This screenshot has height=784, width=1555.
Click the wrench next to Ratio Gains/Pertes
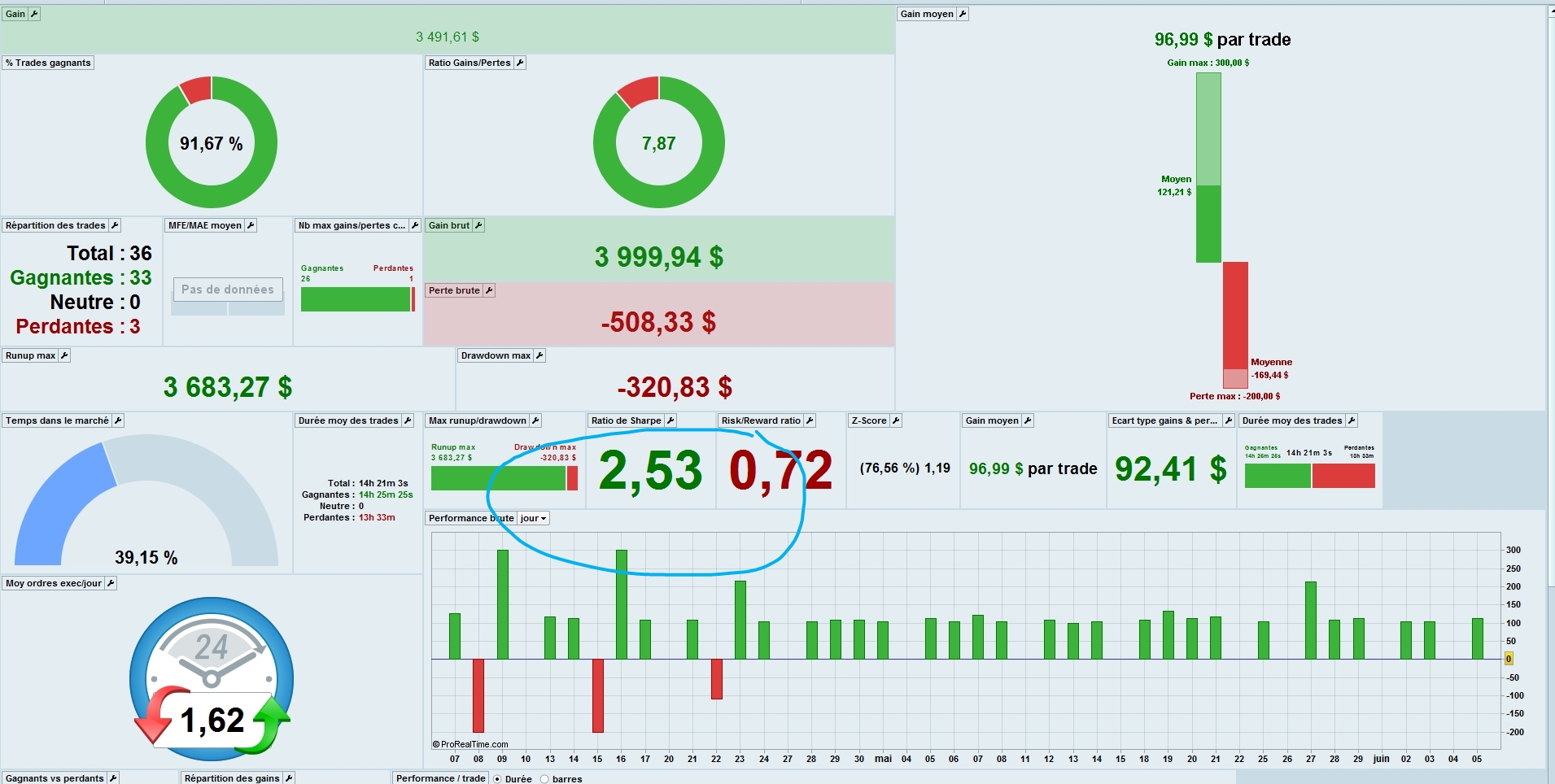[520, 63]
